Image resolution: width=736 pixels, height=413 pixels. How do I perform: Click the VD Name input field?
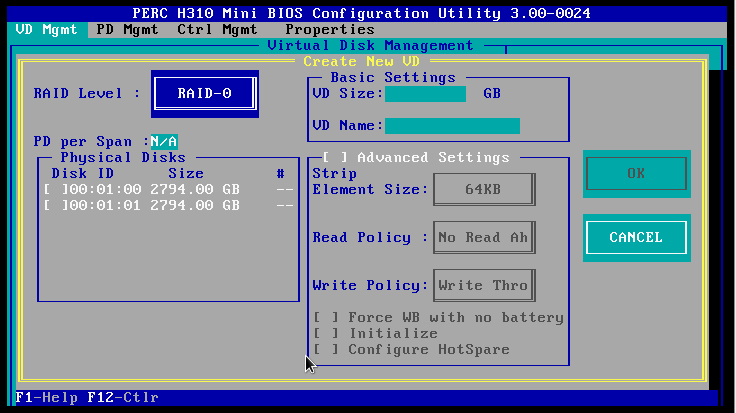pos(452,125)
